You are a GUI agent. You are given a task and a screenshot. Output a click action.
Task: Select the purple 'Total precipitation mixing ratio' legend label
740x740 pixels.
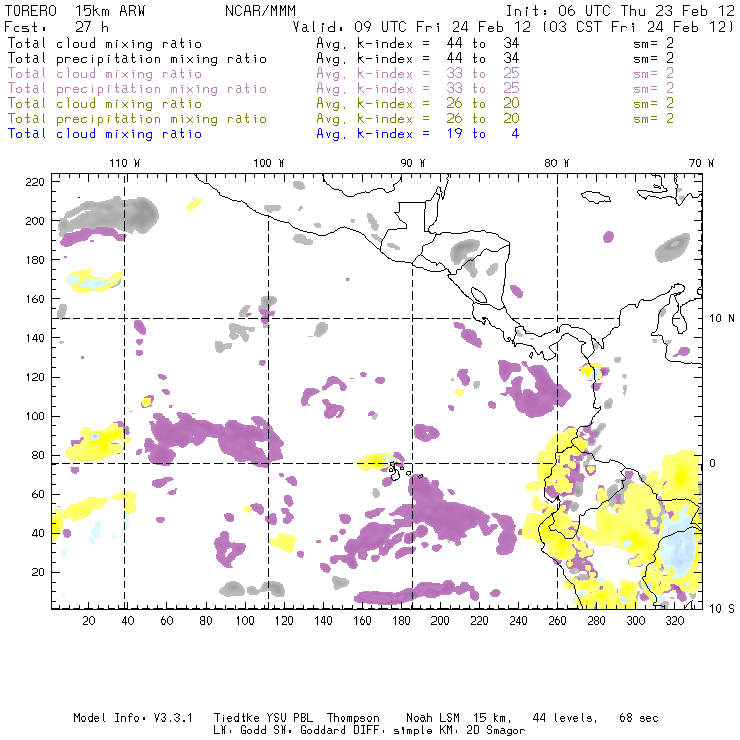pos(137,89)
